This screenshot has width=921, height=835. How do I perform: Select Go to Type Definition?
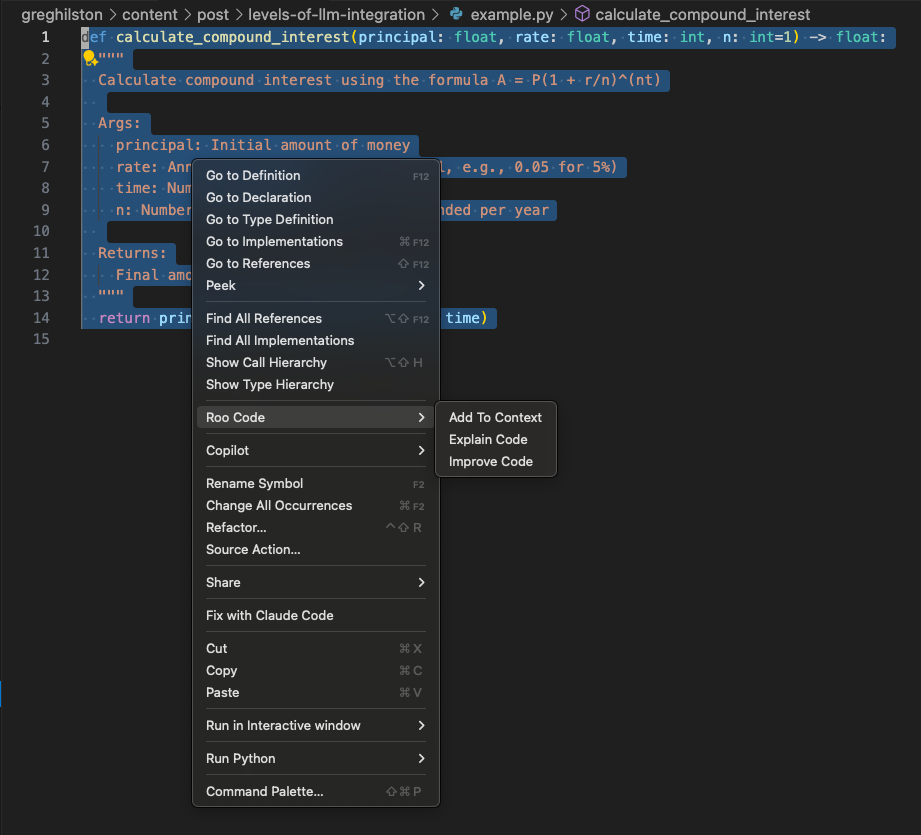pyautogui.click(x=315, y=220)
